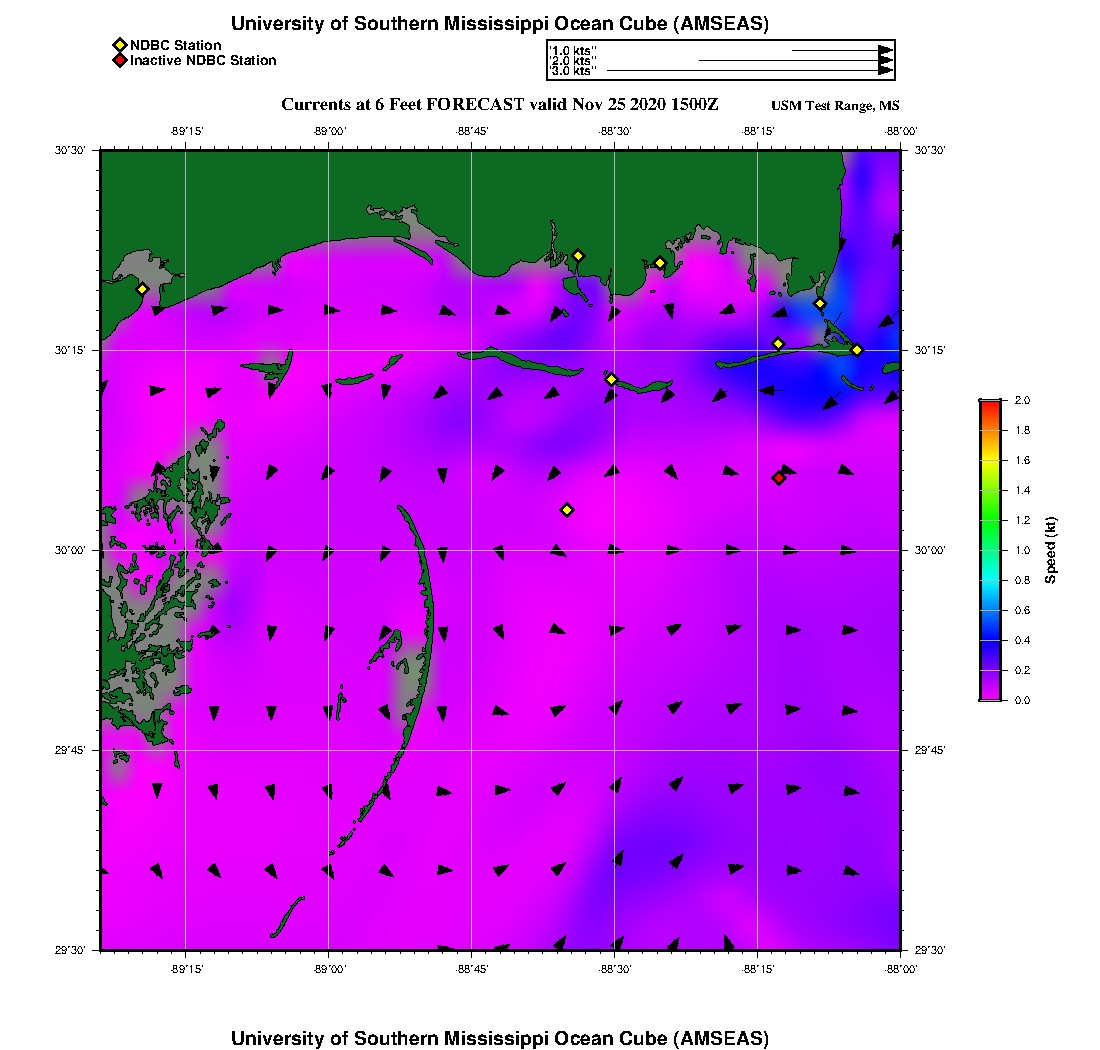The height and width of the screenshot is (1050, 1100).
Task: Click the 3.0 kts reference arrow in legend
Action: [748, 71]
